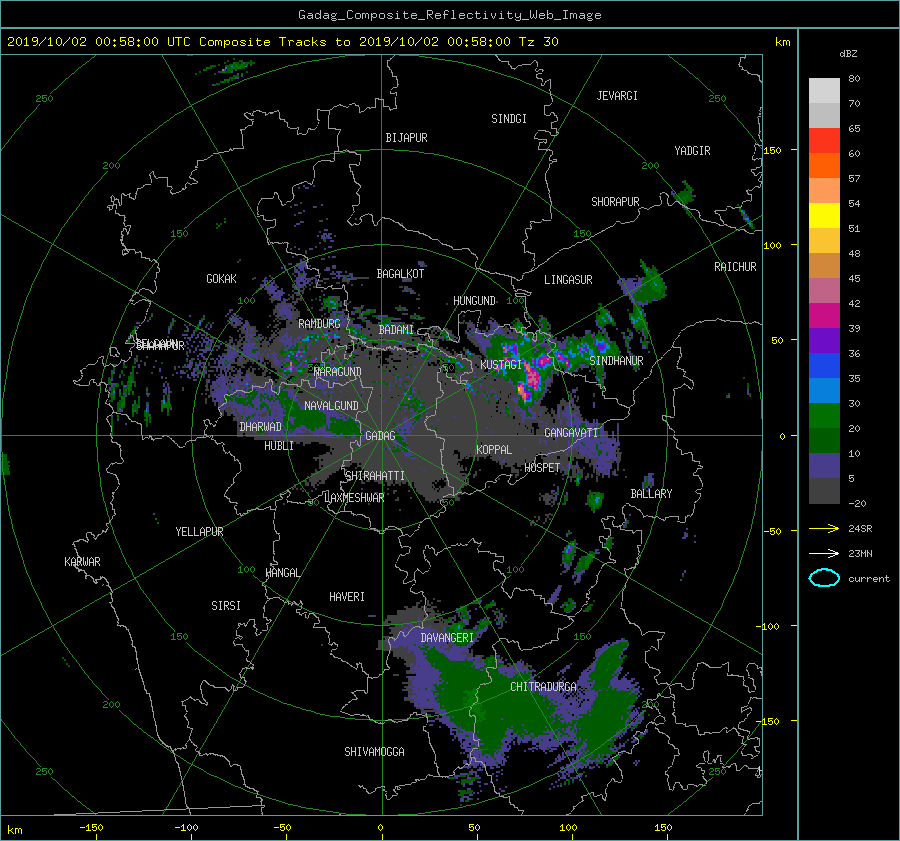Click the SHORAPUR city label
This screenshot has height=841, width=900.
(615, 202)
